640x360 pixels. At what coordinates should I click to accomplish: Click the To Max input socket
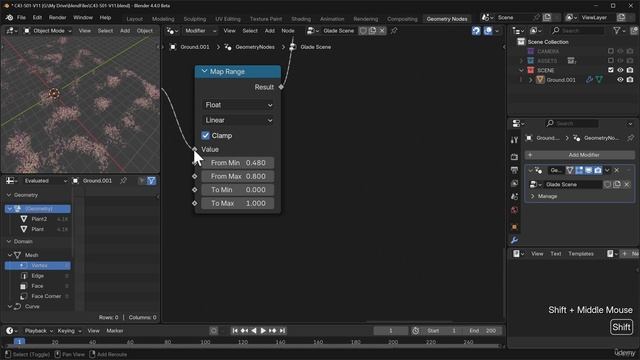point(195,203)
